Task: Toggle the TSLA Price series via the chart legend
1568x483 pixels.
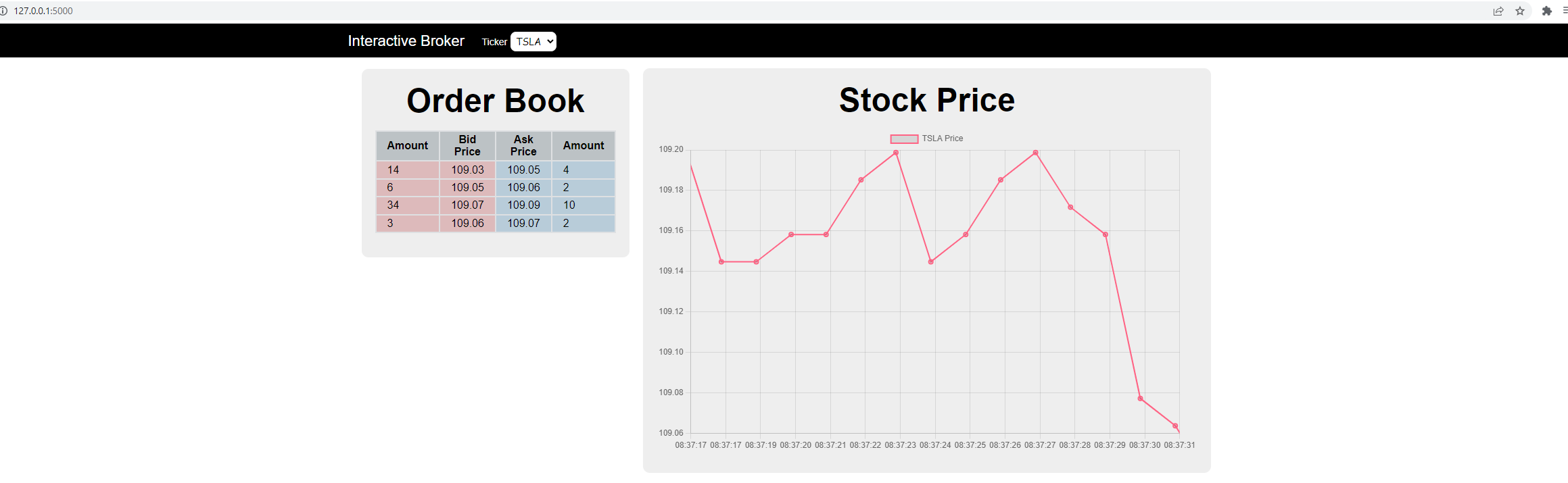Action: click(x=926, y=138)
